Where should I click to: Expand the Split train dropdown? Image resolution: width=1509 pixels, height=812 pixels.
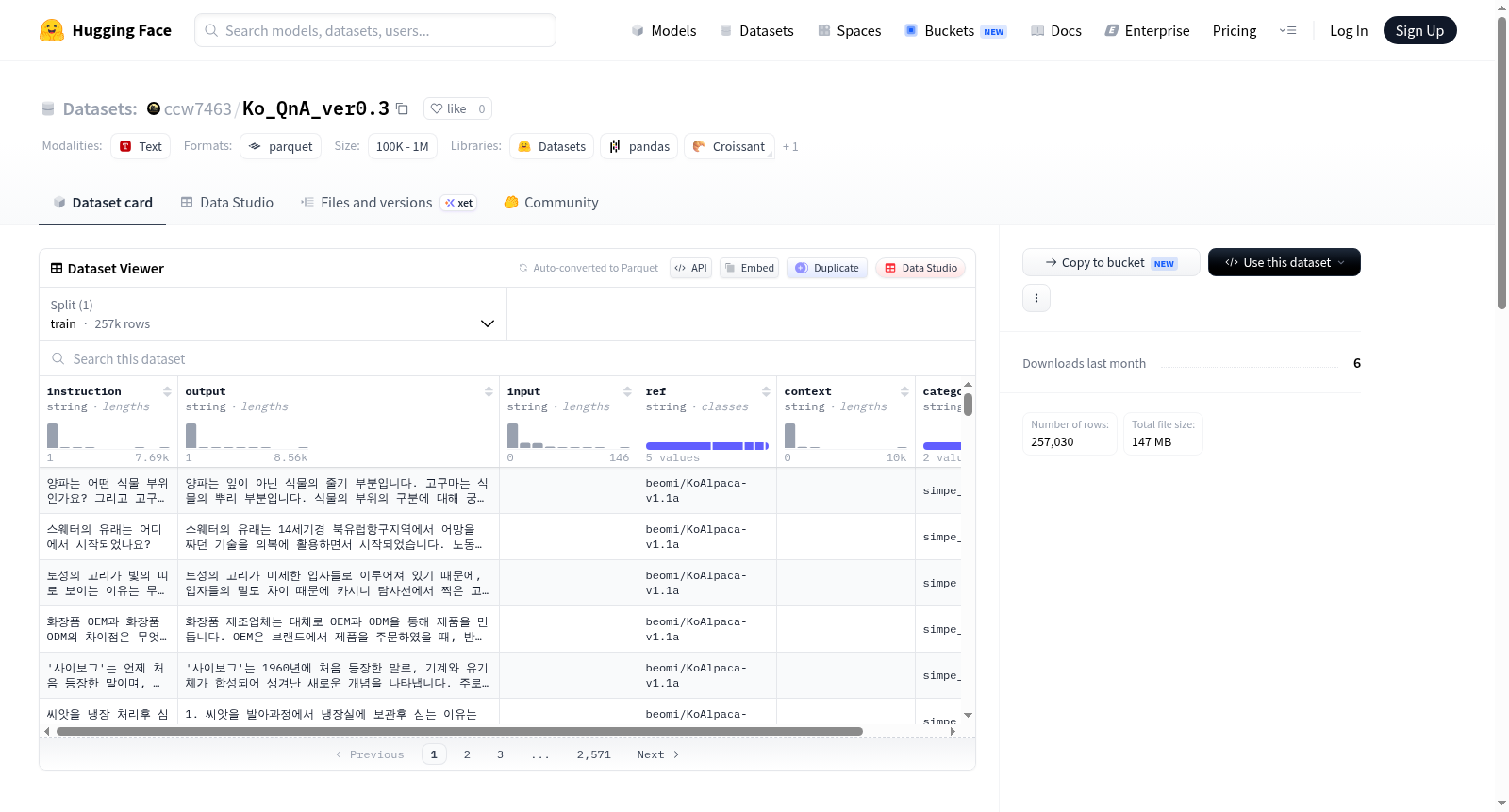pyautogui.click(x=273, y=314)
